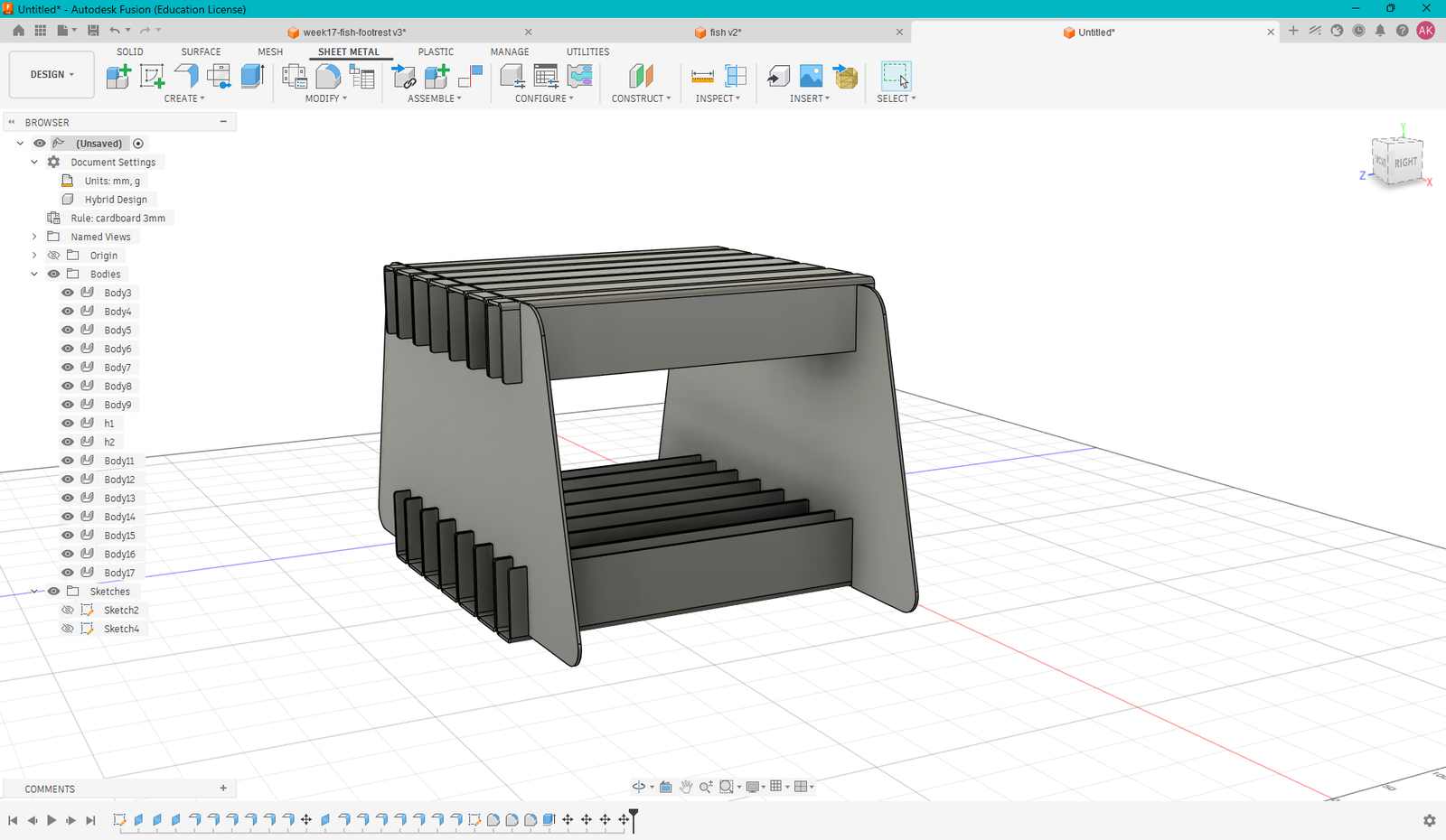
Task: Expand the Named Views folder
Action: pyautogui.click(x=34, y=237)
